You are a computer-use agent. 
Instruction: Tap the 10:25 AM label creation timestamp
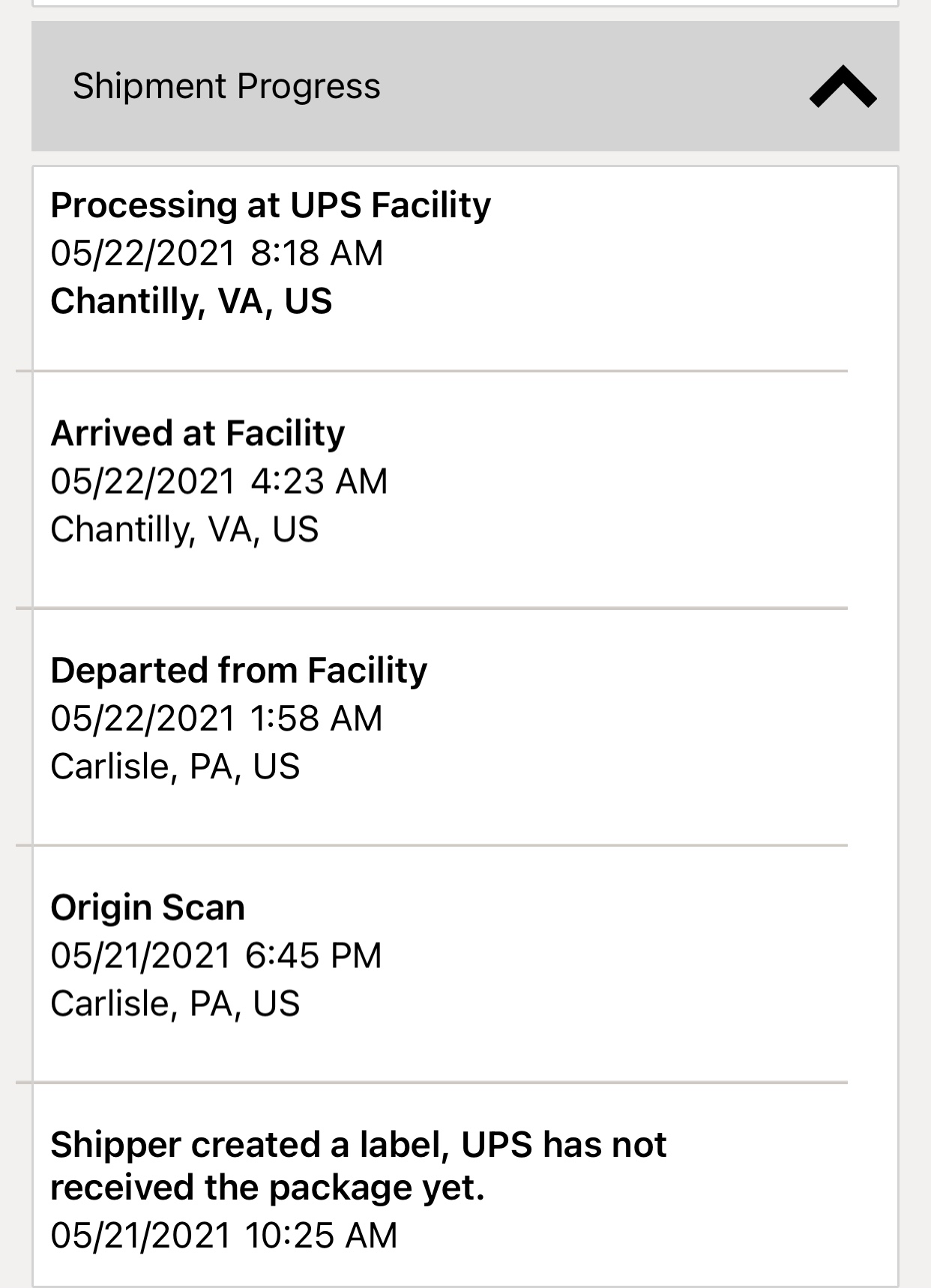[223, 1236]
